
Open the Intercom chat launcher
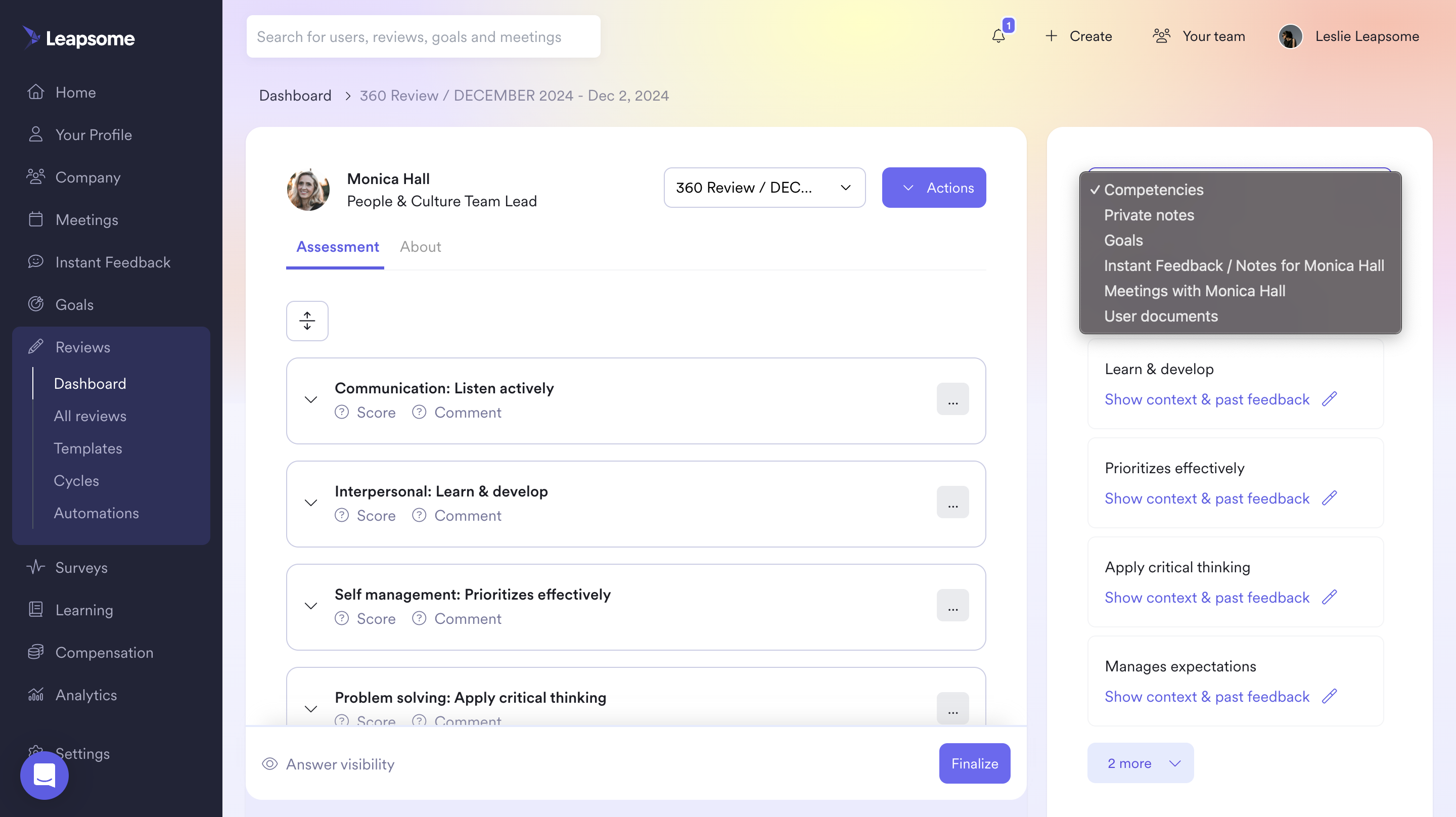pos(44,775)
